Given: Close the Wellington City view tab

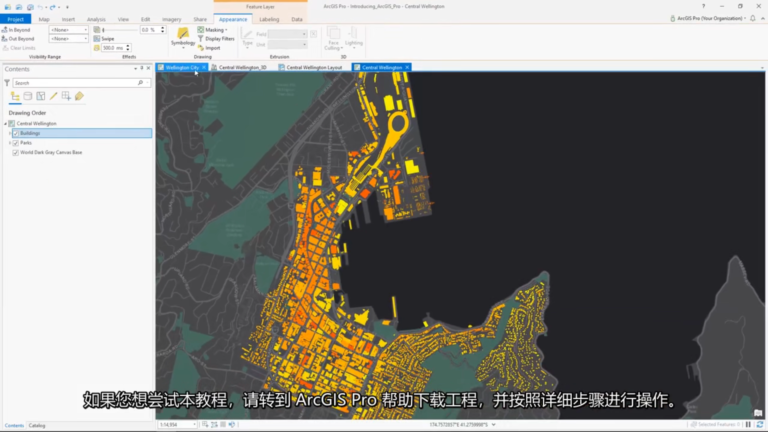Looking at the screenshot, I should (x=204, y=68).
